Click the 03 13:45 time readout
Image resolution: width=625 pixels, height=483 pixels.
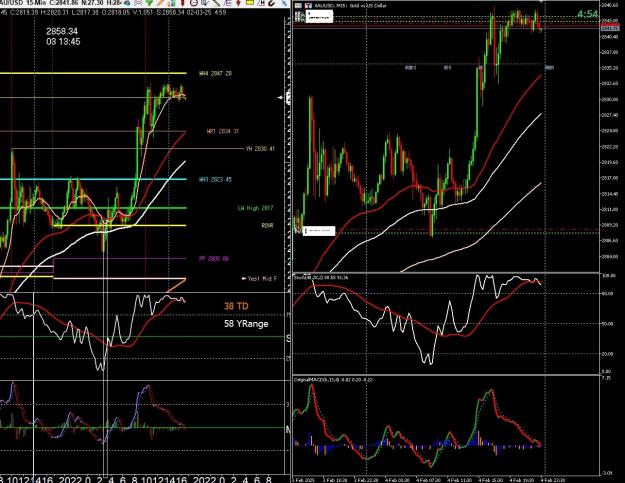tap(63, 41)
